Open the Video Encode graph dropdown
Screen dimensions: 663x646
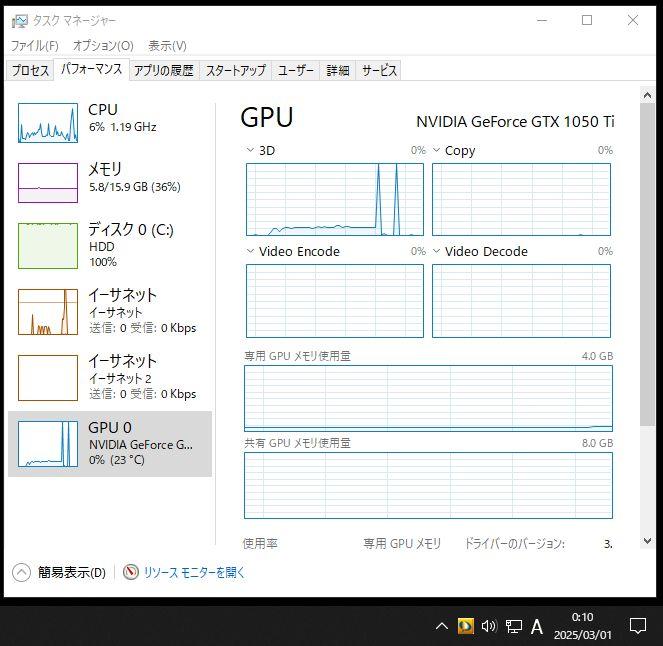coord(250,251)
